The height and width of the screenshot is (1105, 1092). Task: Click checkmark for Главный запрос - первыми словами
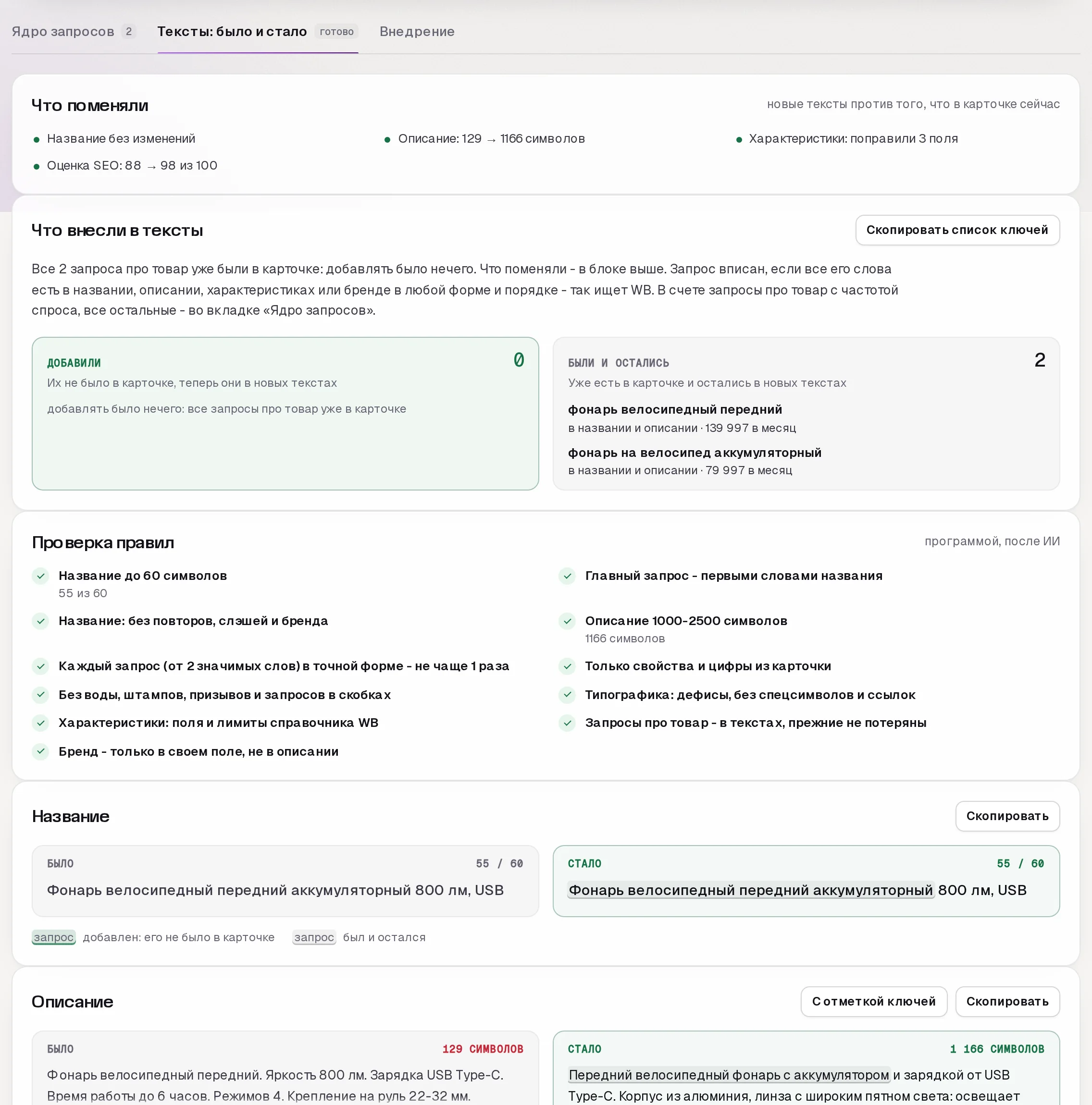click(567, 576)
